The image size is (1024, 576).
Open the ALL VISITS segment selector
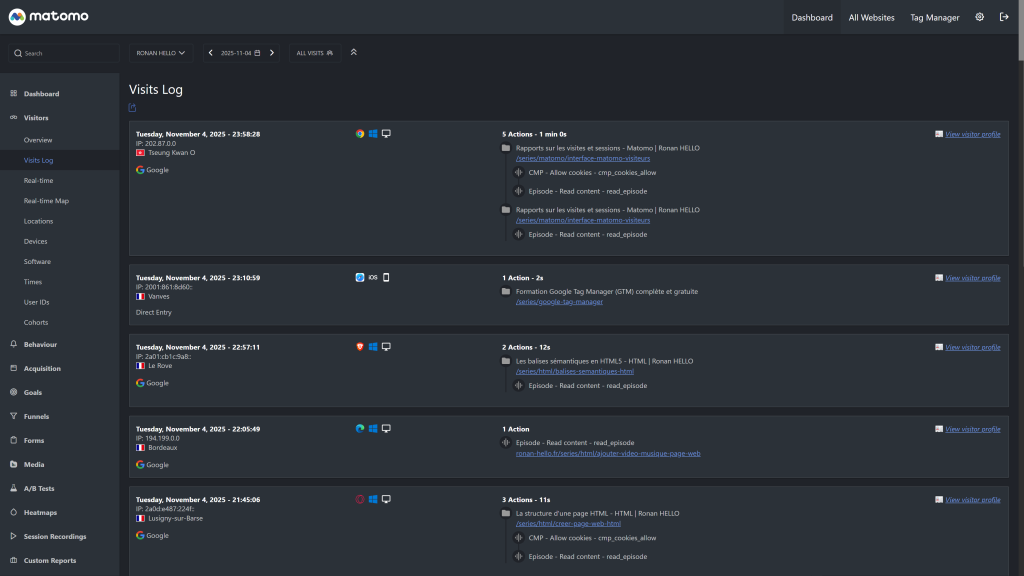coord(315,53)
